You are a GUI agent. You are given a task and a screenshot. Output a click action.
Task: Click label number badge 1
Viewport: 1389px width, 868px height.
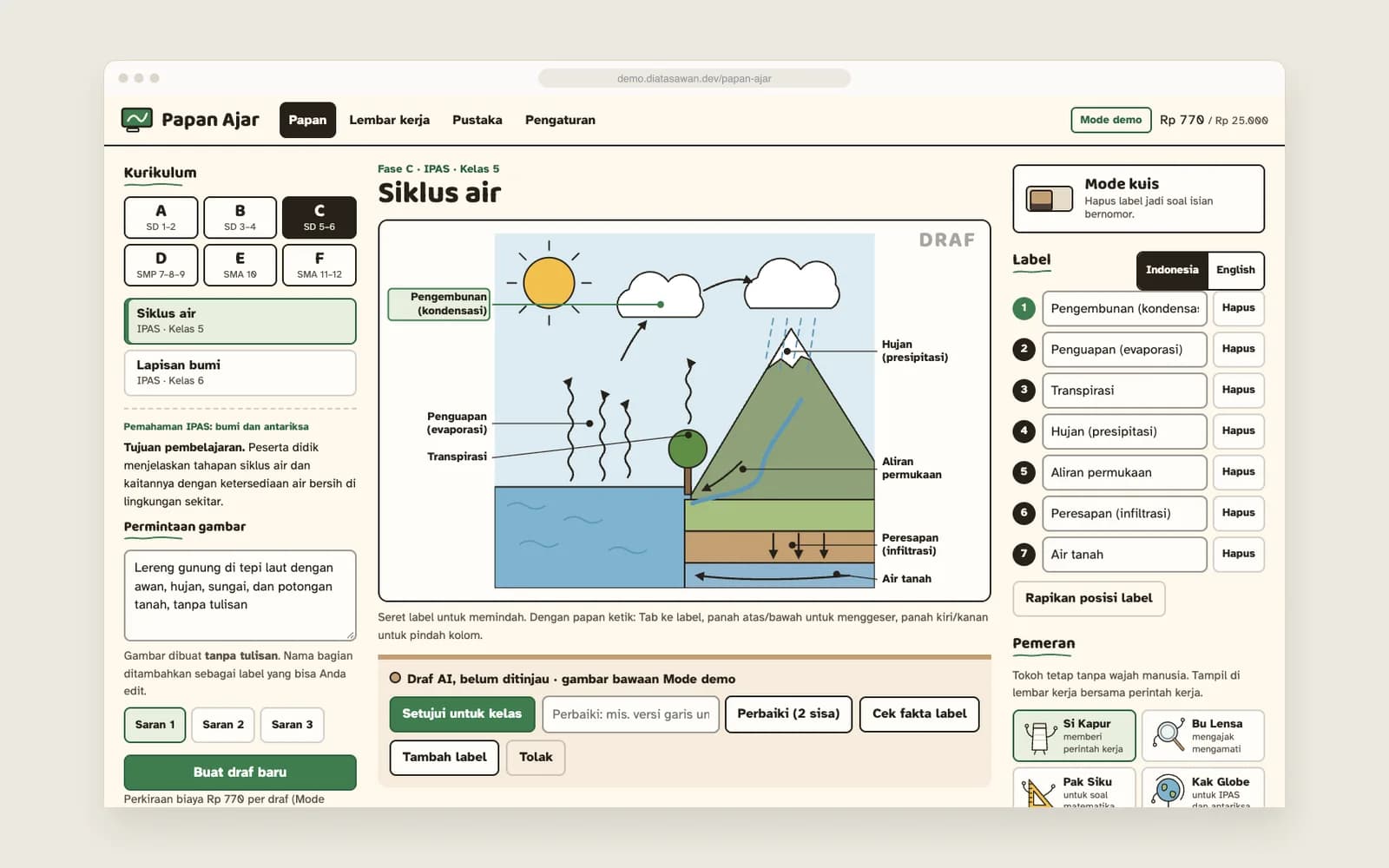[1024, 308]
